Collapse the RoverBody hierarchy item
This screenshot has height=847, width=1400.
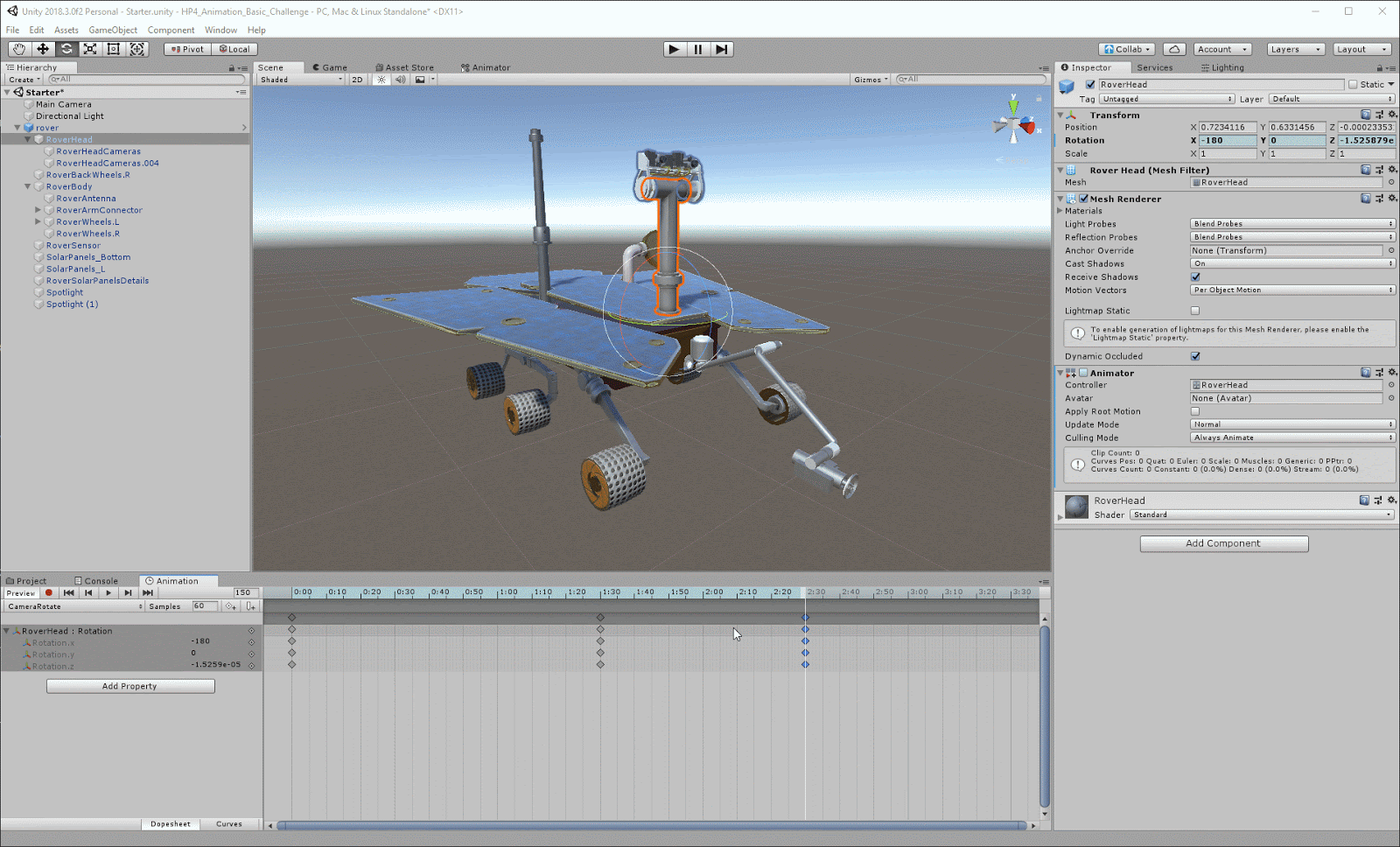(28, 186)
